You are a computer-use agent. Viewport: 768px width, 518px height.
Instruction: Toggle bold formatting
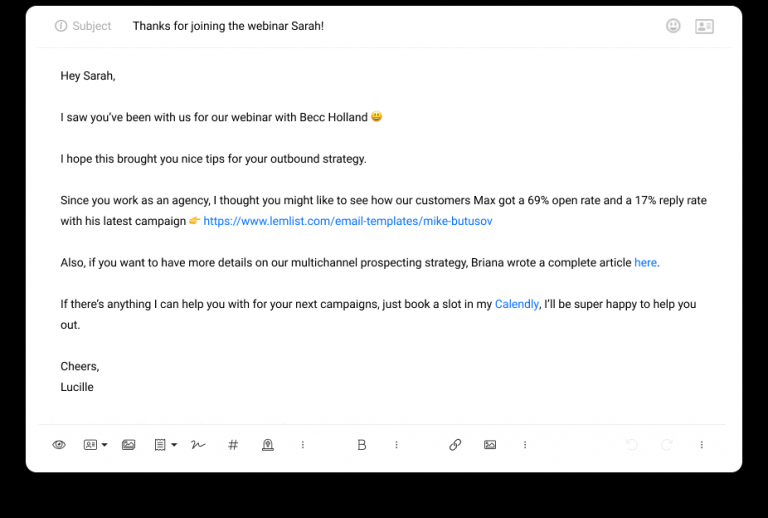(362, 445)
